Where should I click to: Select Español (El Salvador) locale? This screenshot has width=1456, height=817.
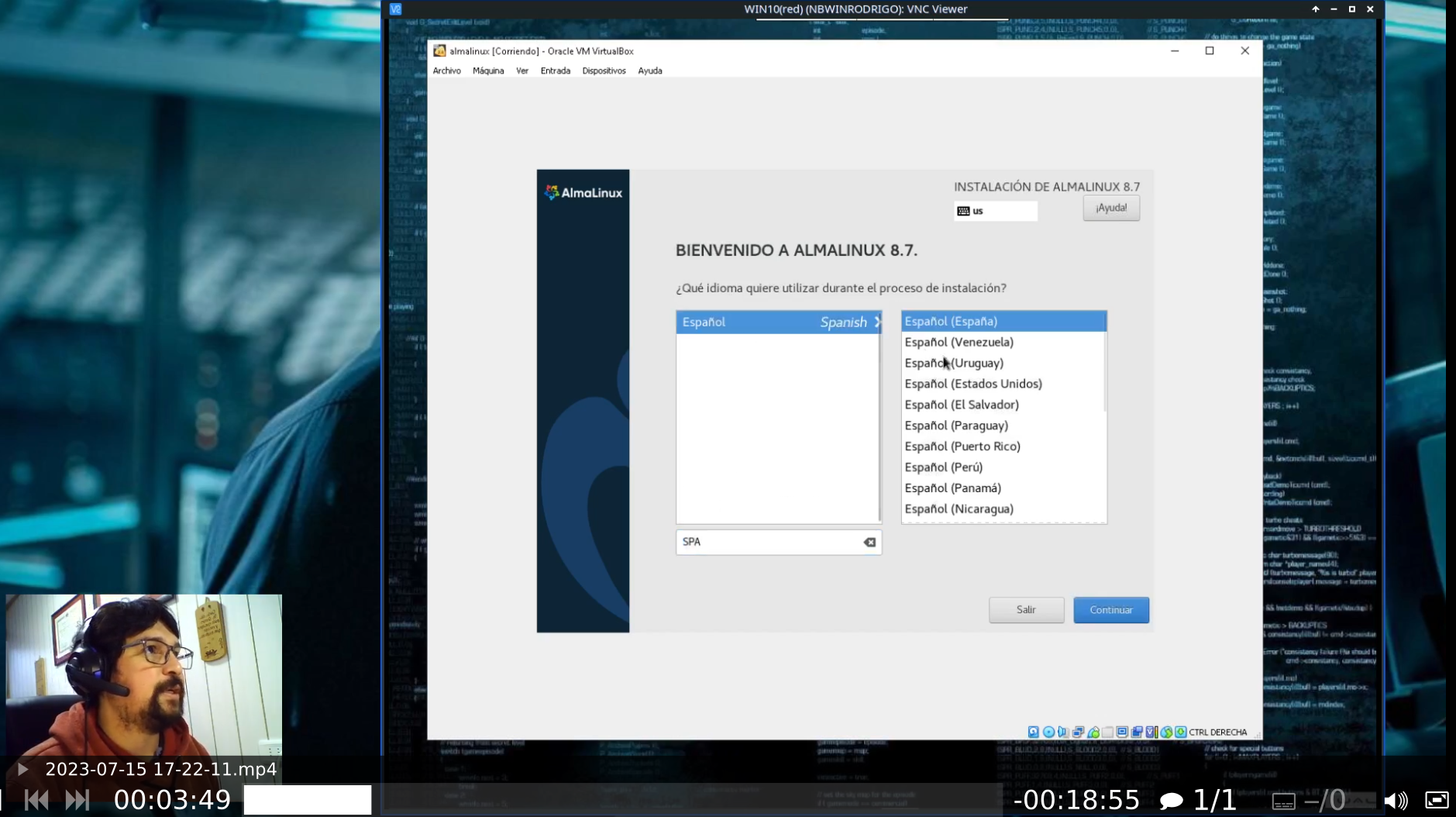tap(1003, 405)
